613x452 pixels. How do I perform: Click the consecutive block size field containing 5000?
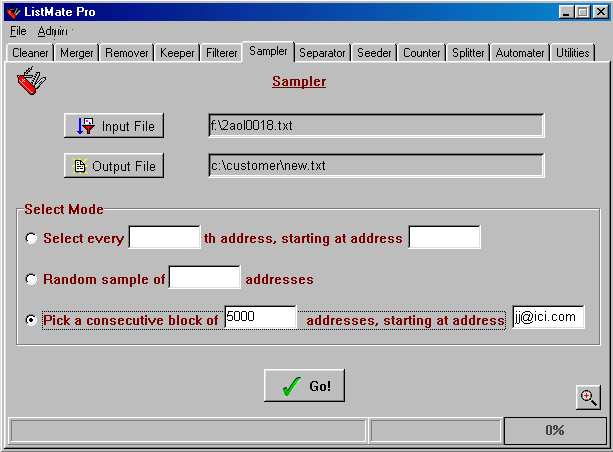pos(260,318)
